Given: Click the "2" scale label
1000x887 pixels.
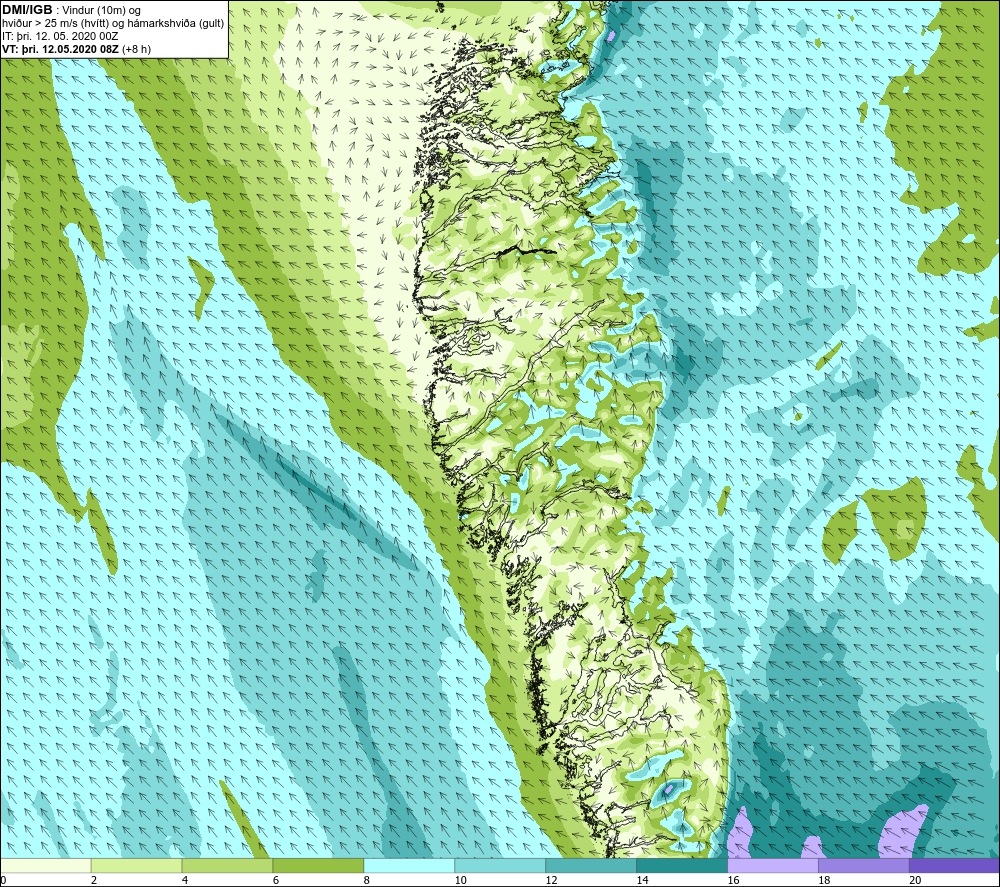Looking at the screenshot, I should [94, 880].
